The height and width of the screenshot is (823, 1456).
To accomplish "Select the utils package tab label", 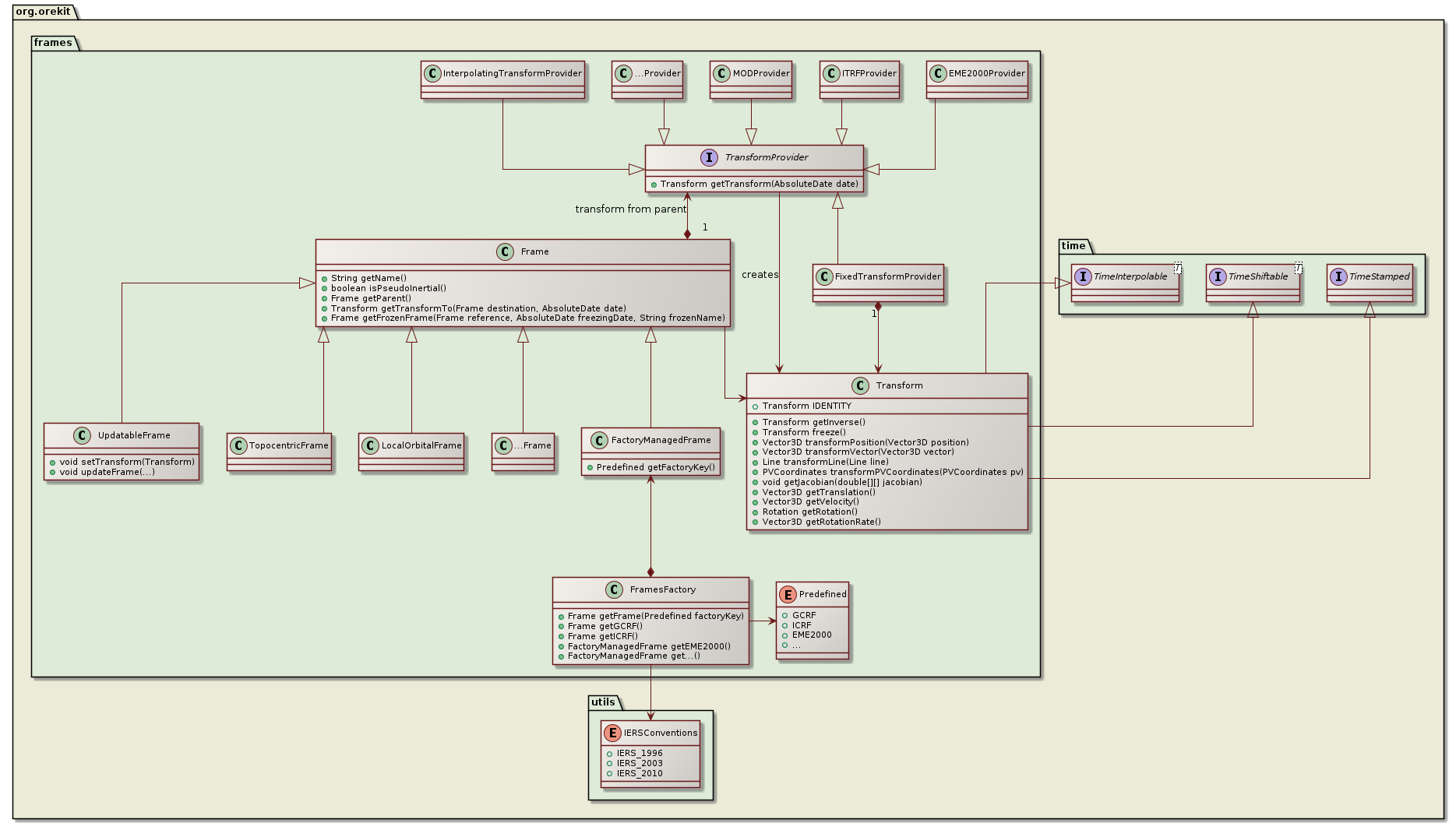I will (x=603, y=702).
